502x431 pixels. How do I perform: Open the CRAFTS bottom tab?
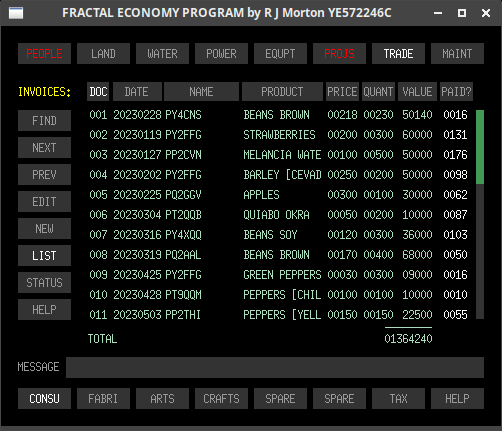click(221, 398)
